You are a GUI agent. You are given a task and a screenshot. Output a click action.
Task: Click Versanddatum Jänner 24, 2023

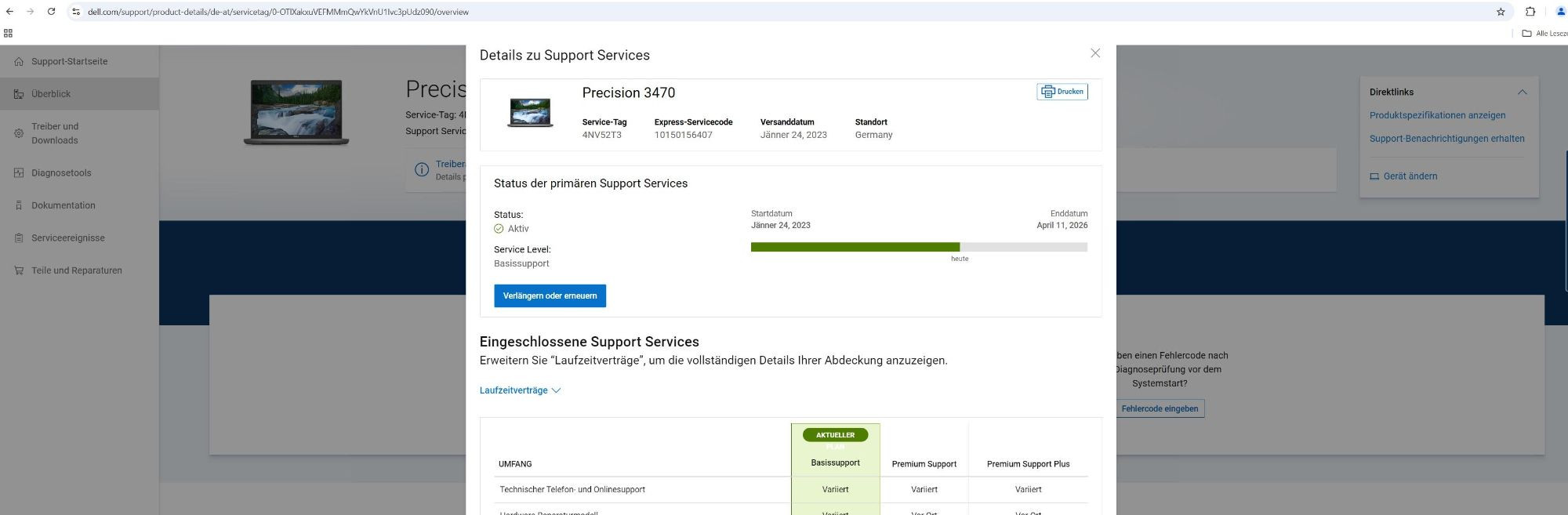pyautogui.click(x=793, y=135)
